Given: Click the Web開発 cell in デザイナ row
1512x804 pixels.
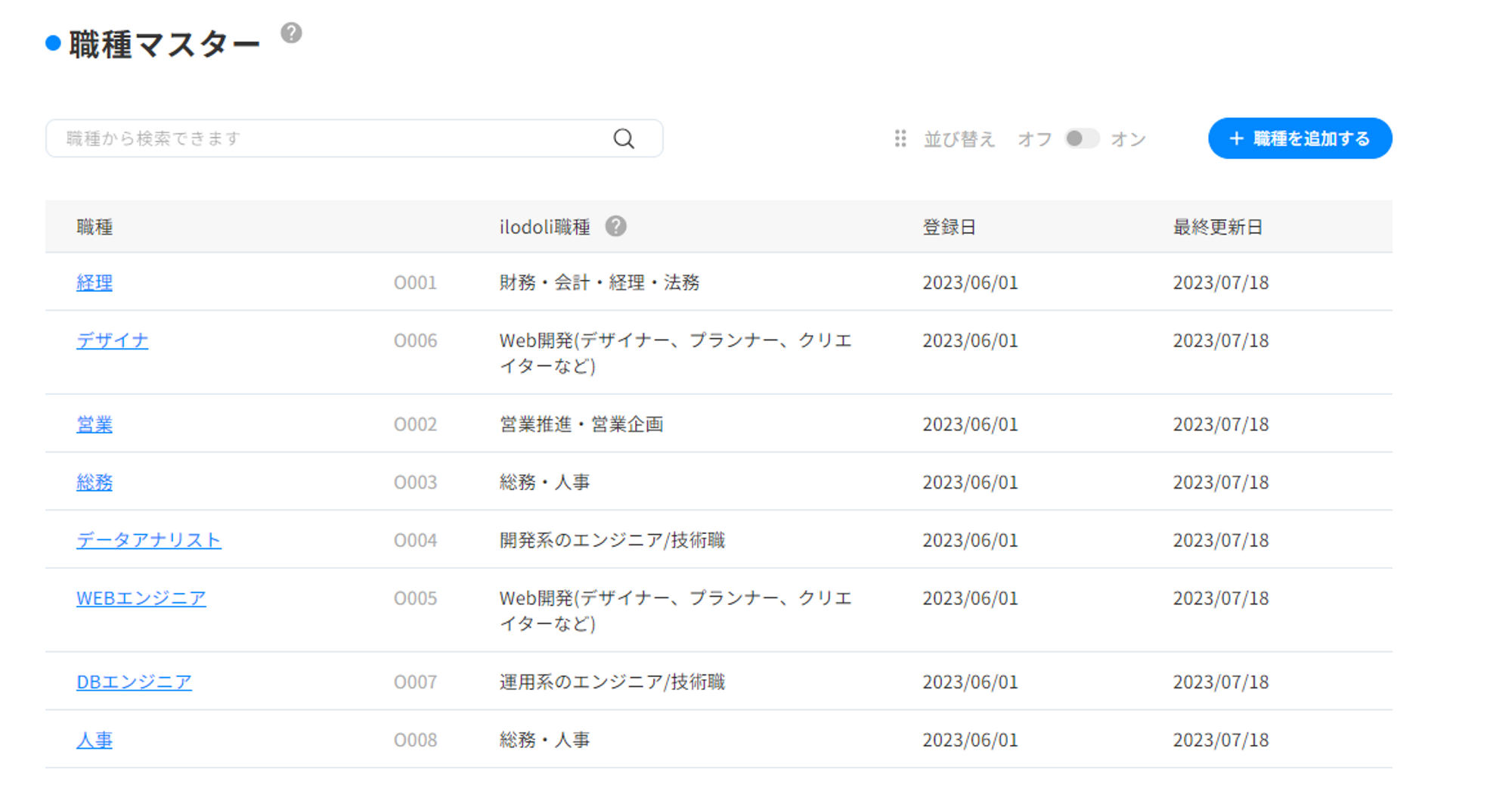Looking at the screenshot, I should click(x=676, y=353).
